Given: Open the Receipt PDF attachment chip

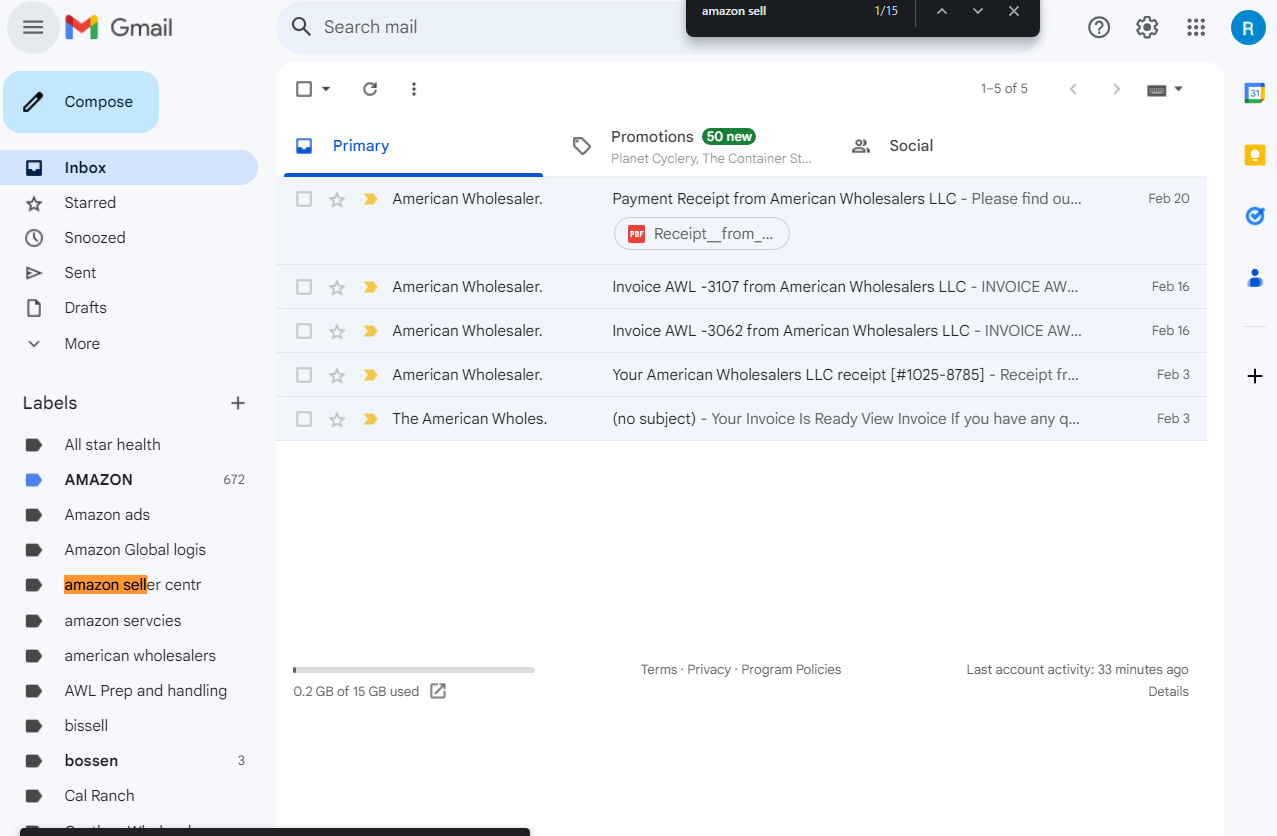Looking at the screenshot, I should 702,234.
